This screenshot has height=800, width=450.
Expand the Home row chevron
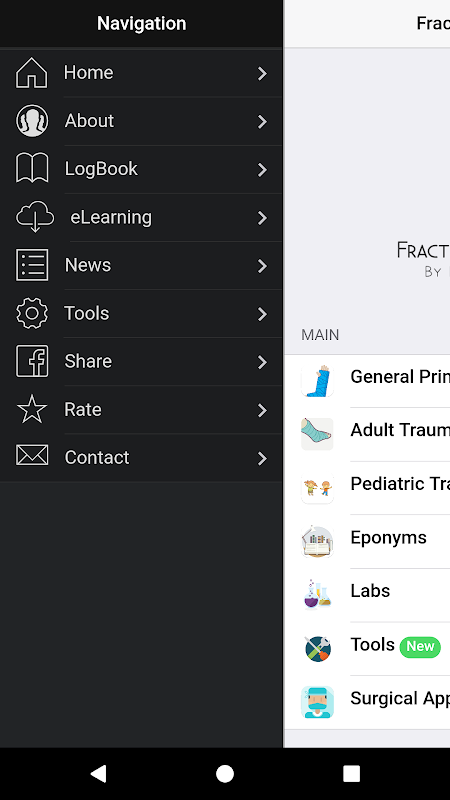(262, 73)
